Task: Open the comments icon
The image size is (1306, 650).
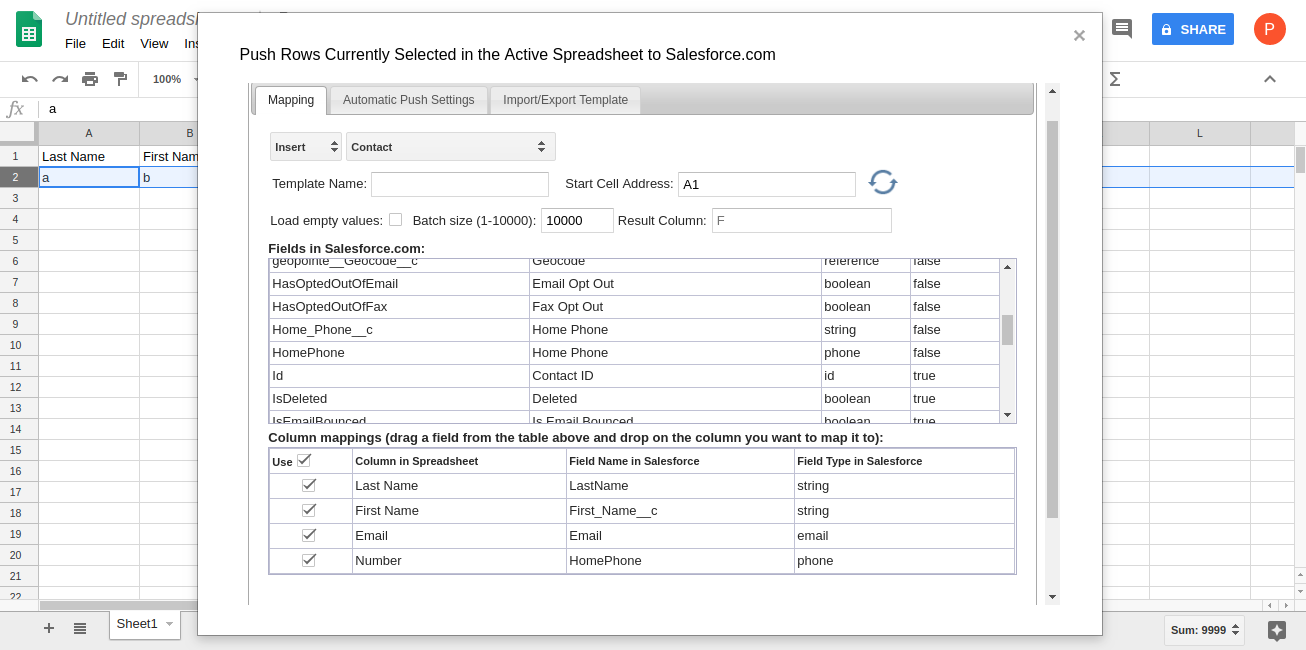Action: tap(1122, 29)
